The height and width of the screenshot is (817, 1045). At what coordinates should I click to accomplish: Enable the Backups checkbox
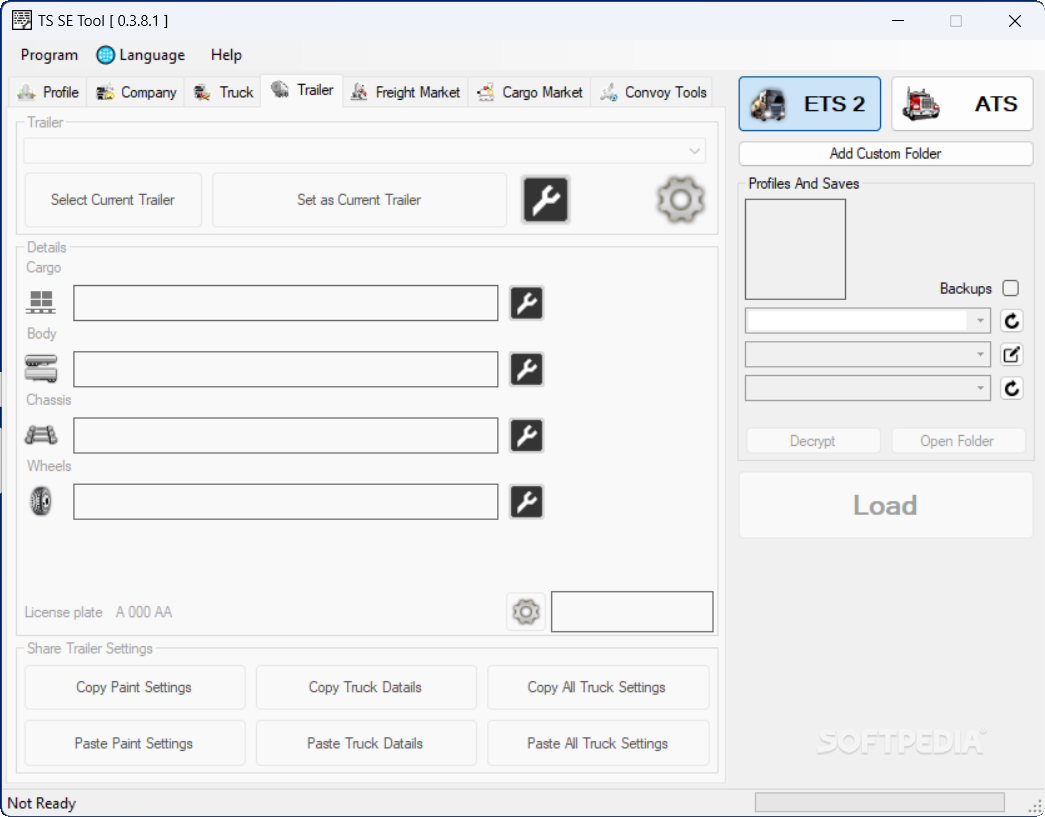(1010, 289)
